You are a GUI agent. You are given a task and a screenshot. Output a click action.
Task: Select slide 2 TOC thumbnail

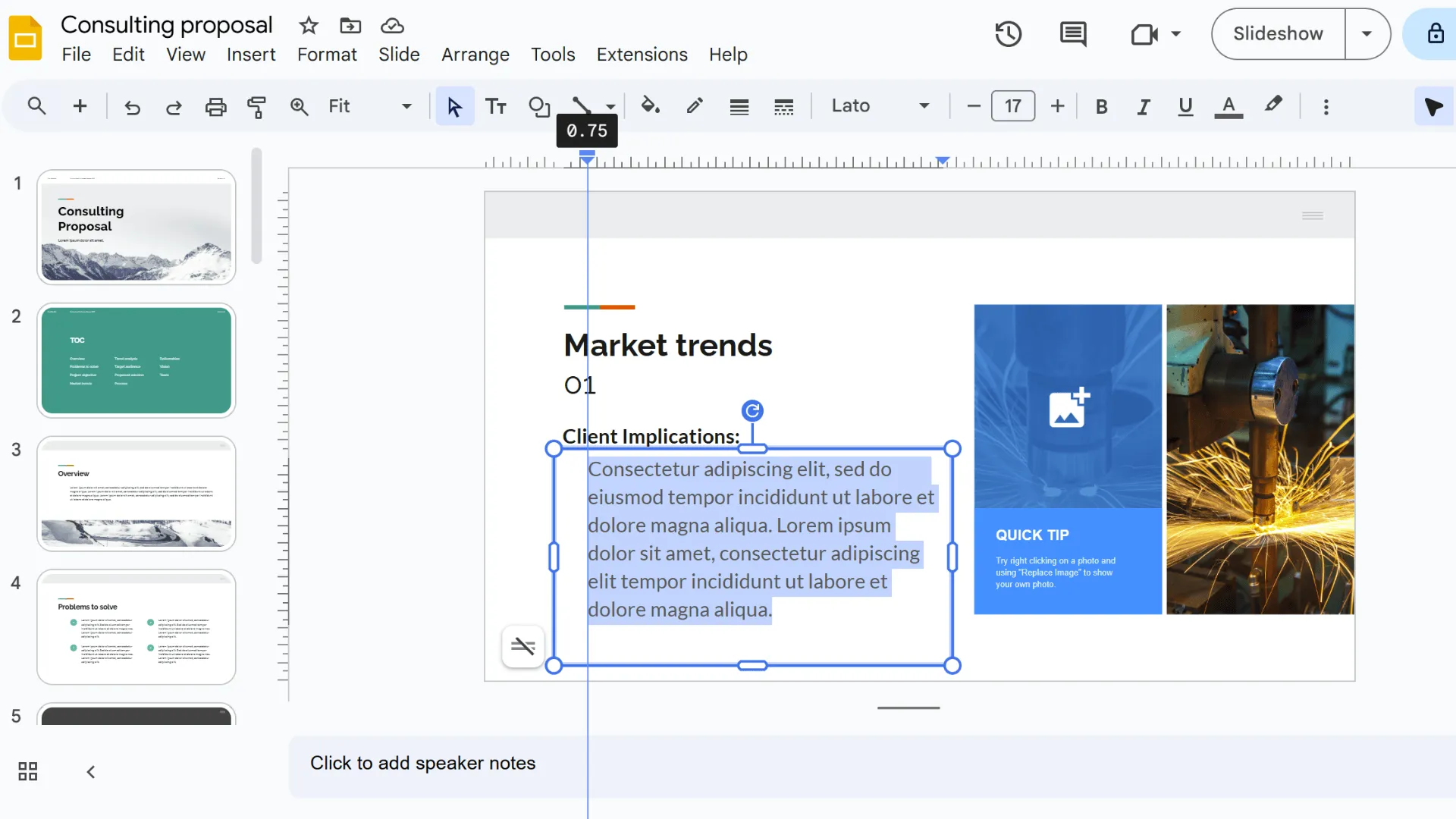(136, 361)
